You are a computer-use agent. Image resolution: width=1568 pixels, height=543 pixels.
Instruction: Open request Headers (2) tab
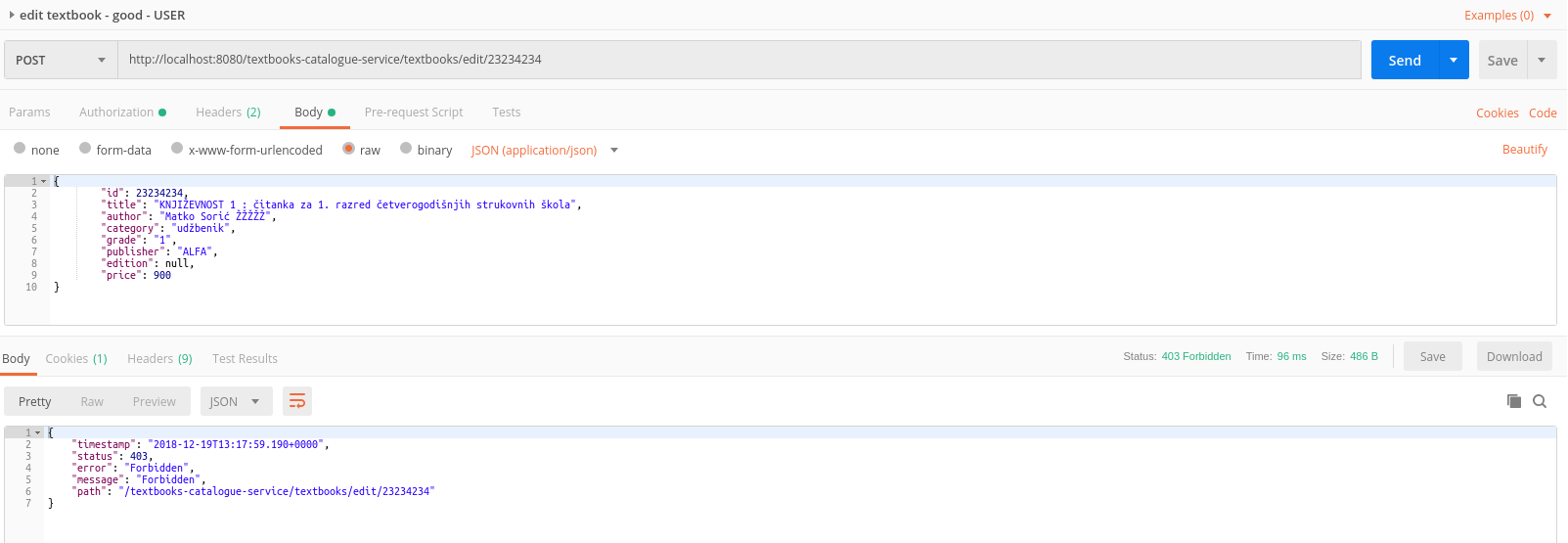tap(228, 112)
